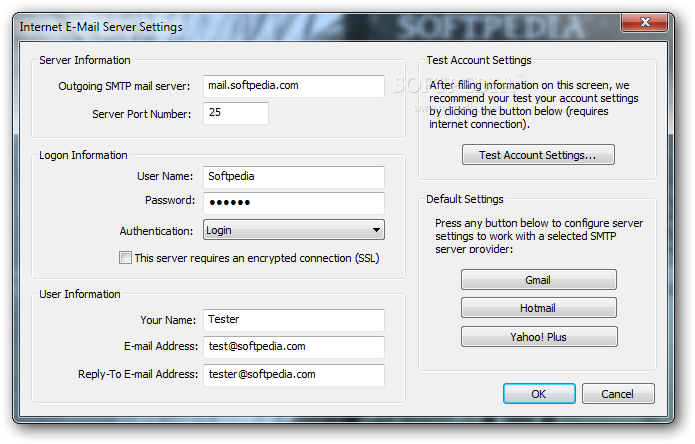Image resolution: width=695 pixels, height=444 pixels.
Task: Click the Server Port Number field
Action: [236, 113]
